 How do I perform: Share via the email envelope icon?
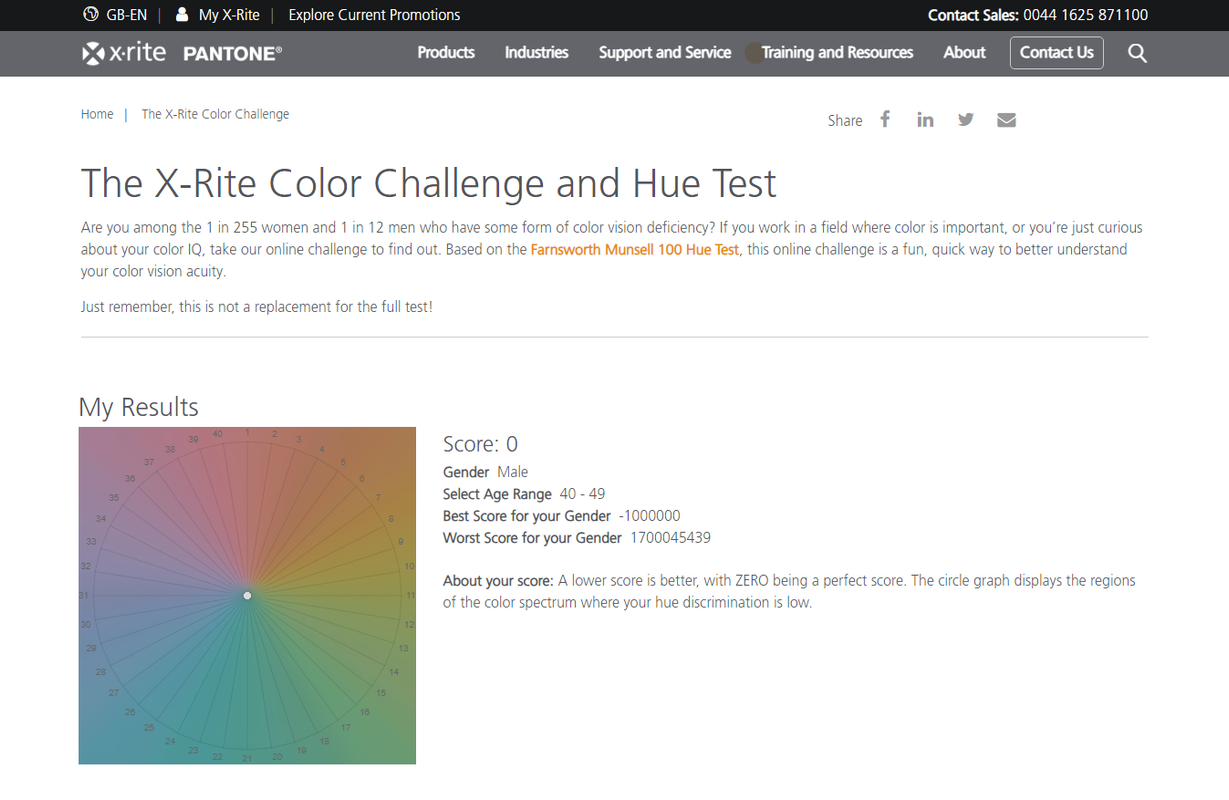pyautogui.click(x=1006, y=120)
